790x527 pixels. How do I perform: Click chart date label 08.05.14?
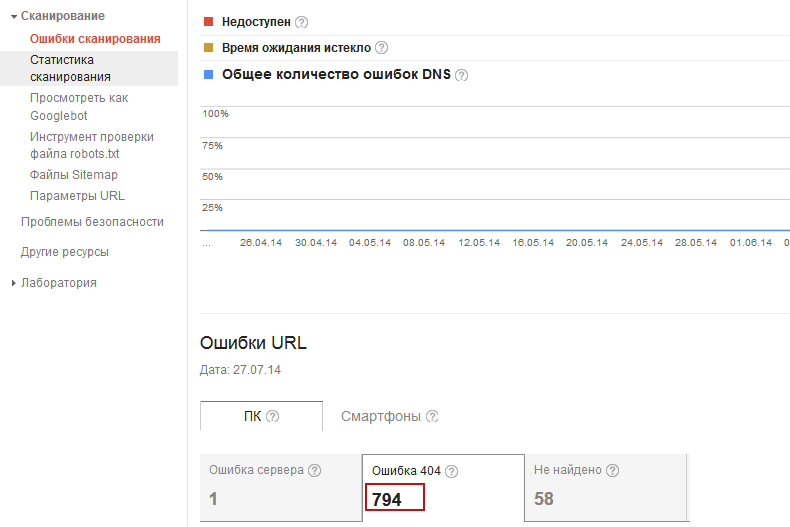point(424,243)
